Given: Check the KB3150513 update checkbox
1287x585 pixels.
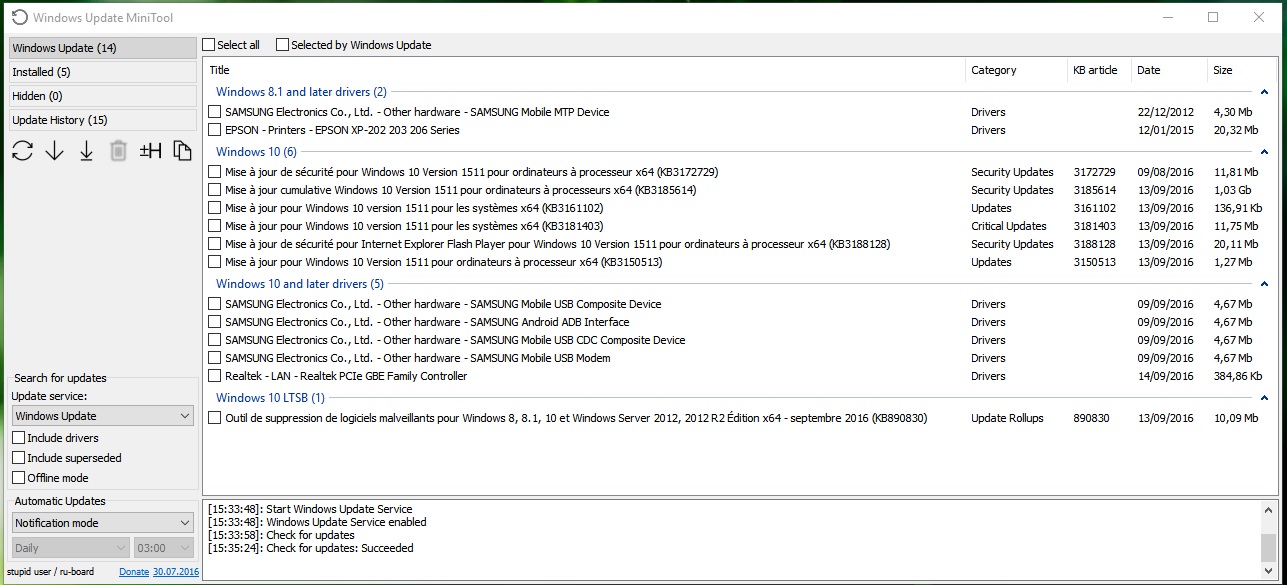Looking at the screenshot, I should pos(214,262).
